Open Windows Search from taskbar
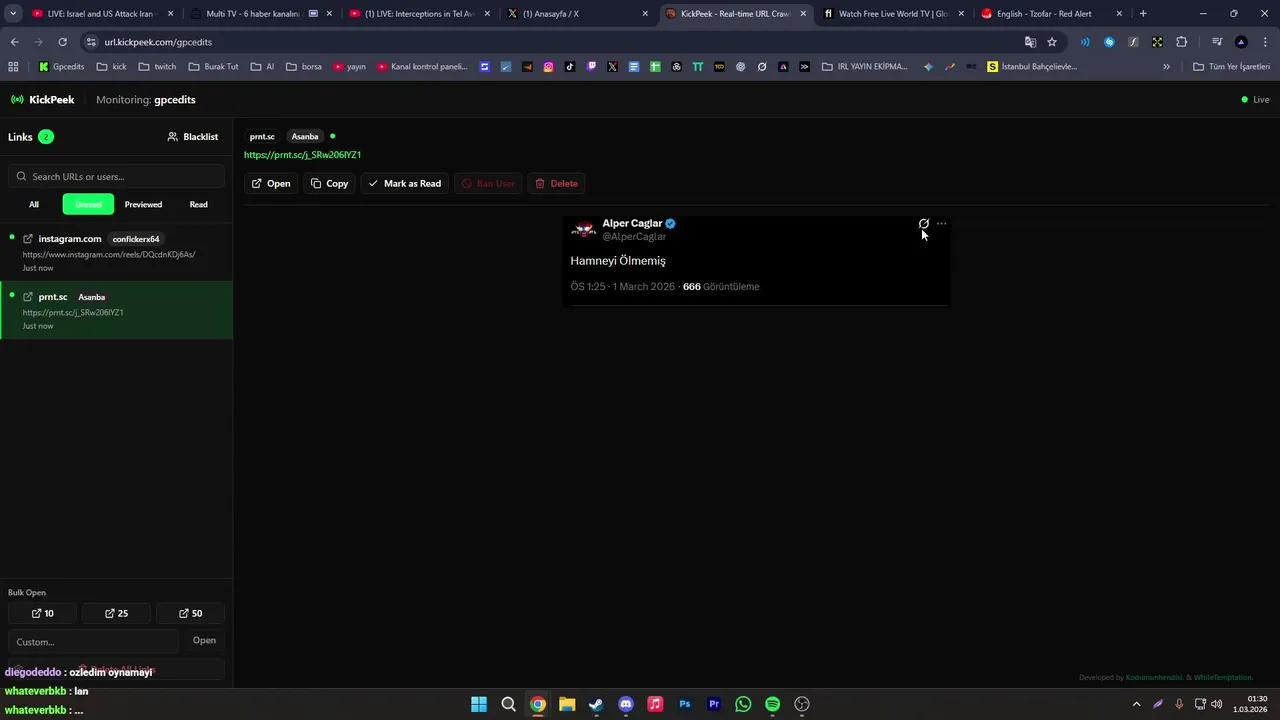The image size is (1280, 720). pyautogui.click(x=508, y=704)
